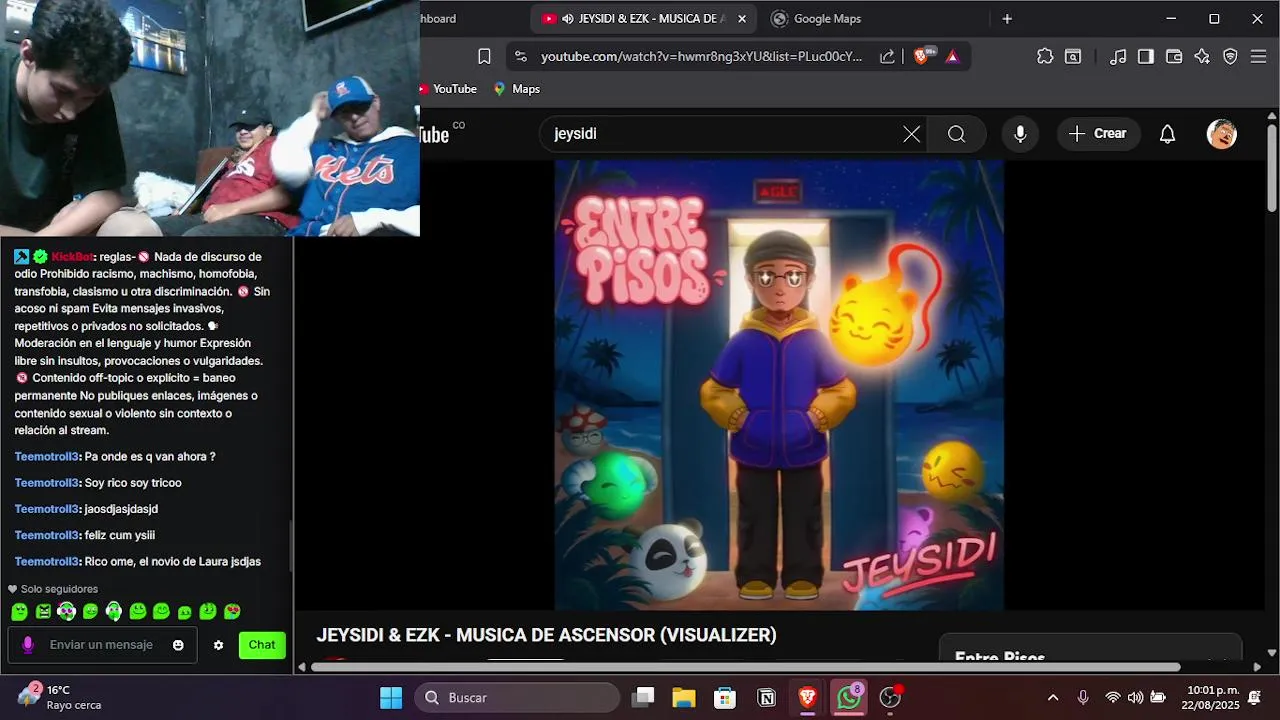
Task: Focus the 'Enviar un mensaje' input field
Action: coord(101,645)
